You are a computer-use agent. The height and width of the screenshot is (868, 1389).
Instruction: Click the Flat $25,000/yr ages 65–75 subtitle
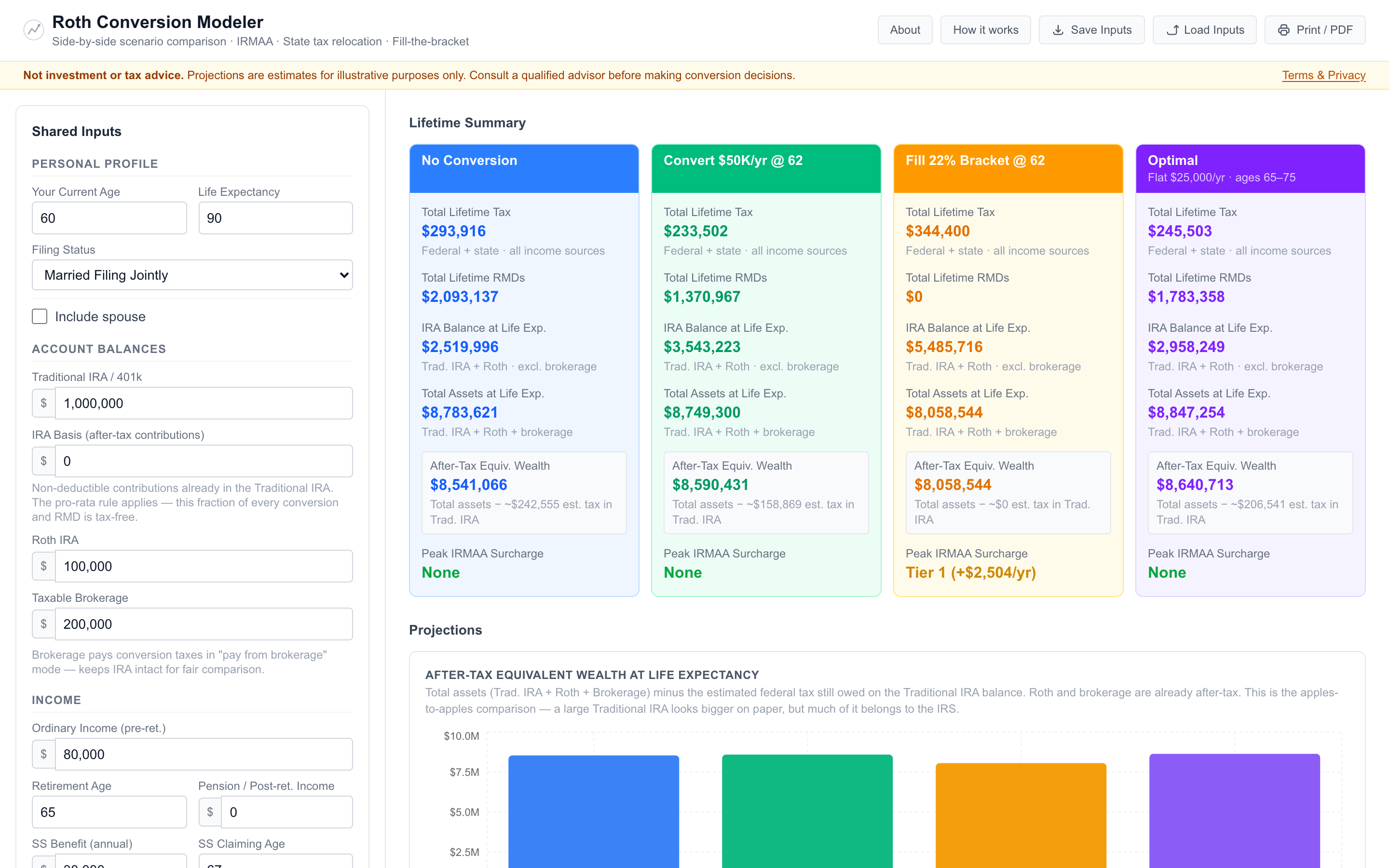(1221, 177)
